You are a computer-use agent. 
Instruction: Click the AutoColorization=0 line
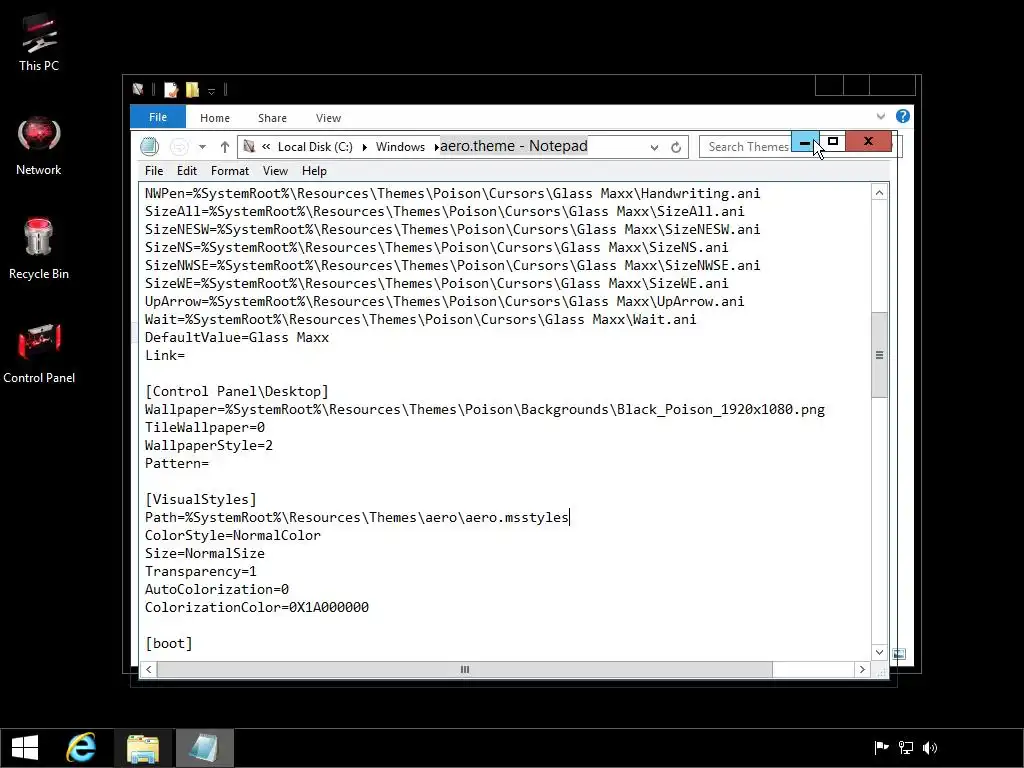[216, 590]
